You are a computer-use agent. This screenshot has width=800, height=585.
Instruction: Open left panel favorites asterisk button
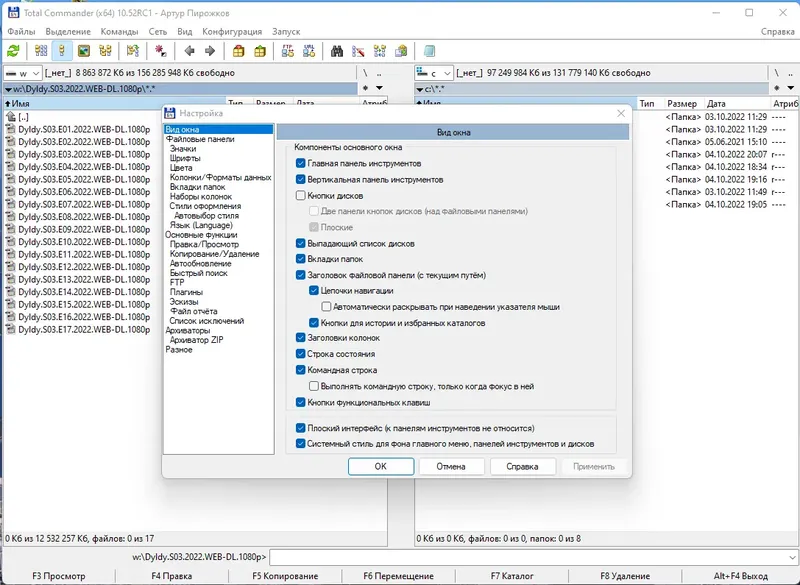(x=365, y=88)
